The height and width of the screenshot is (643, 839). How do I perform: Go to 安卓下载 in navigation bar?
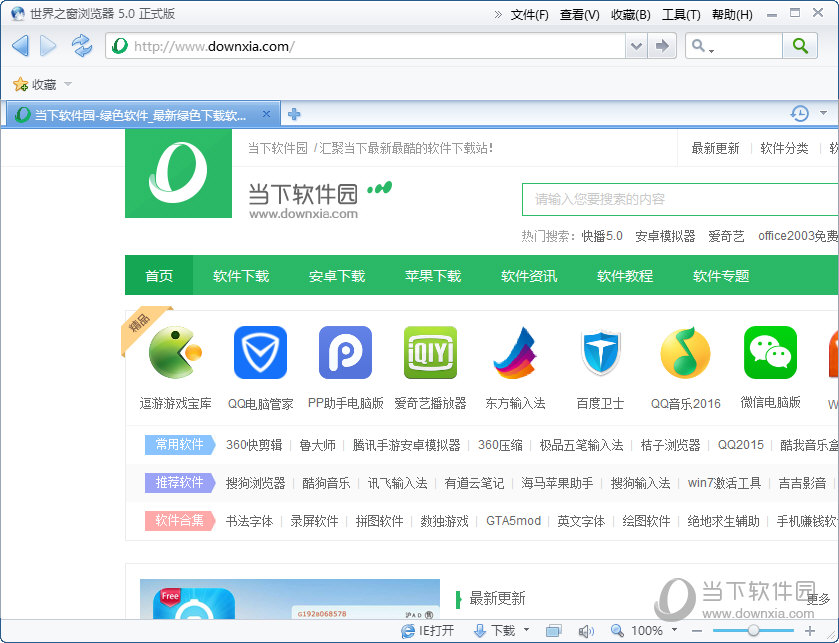337,275
